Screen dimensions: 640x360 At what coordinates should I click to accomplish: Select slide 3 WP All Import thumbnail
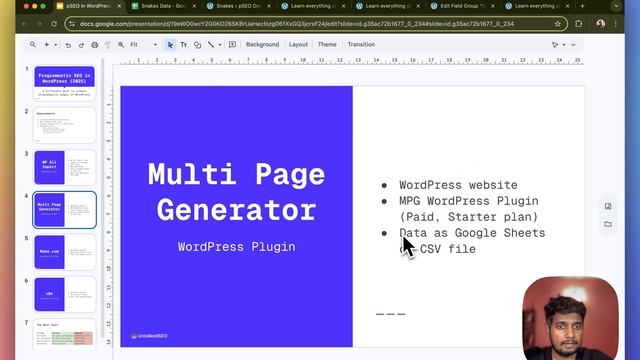[64, 167]
